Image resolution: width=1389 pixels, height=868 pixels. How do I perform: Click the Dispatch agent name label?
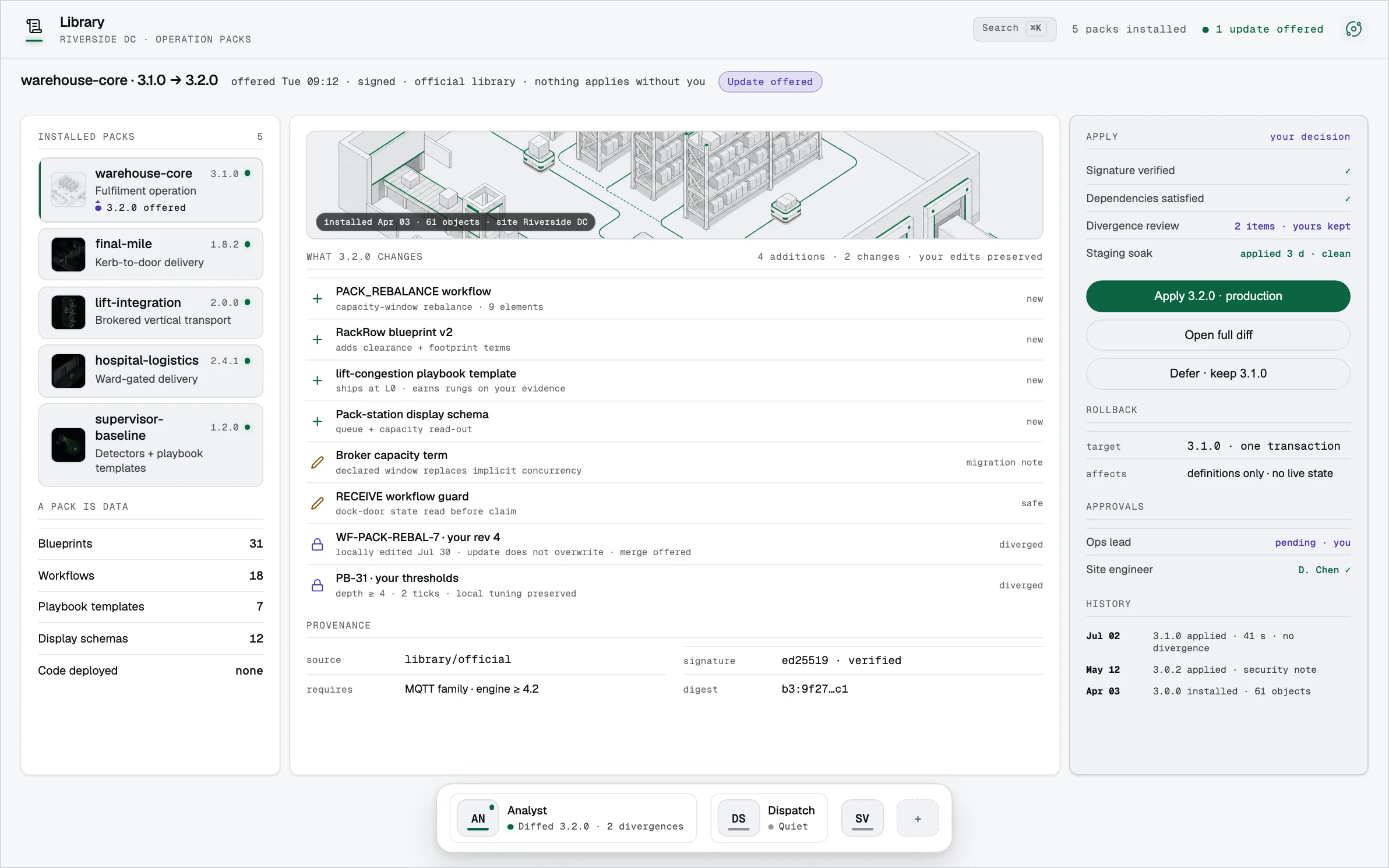point(791,810)
